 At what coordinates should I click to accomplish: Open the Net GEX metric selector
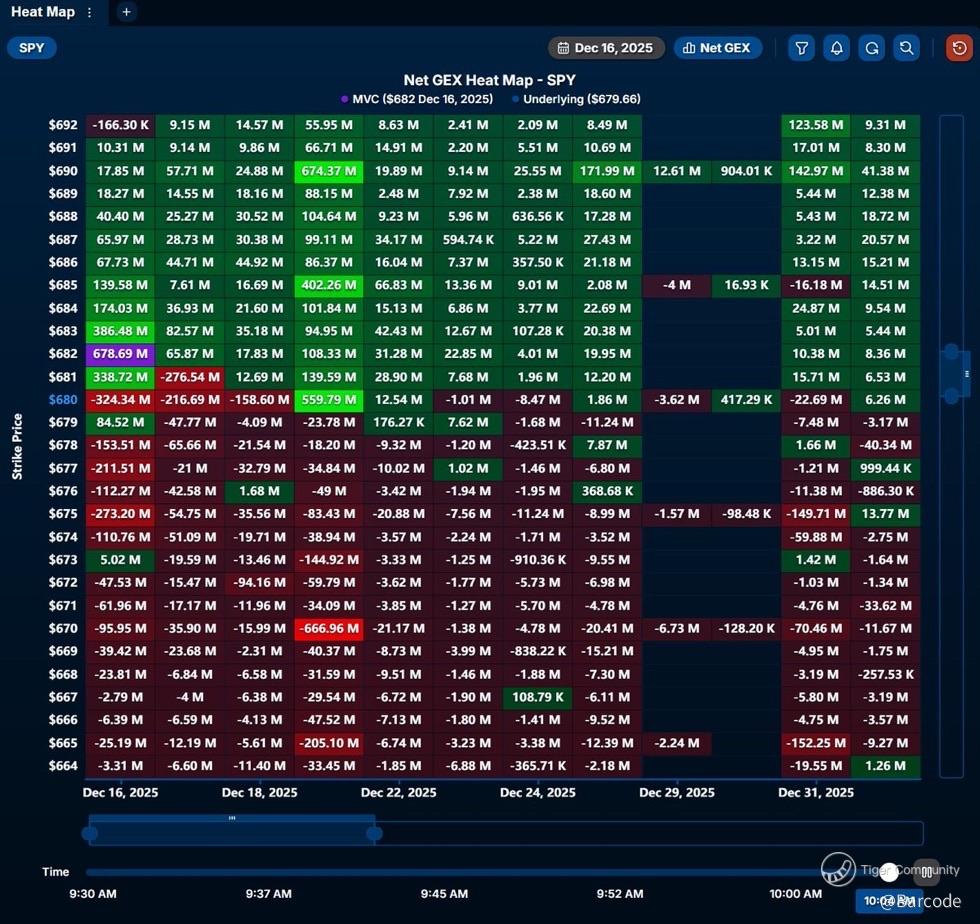pos(718,48)
